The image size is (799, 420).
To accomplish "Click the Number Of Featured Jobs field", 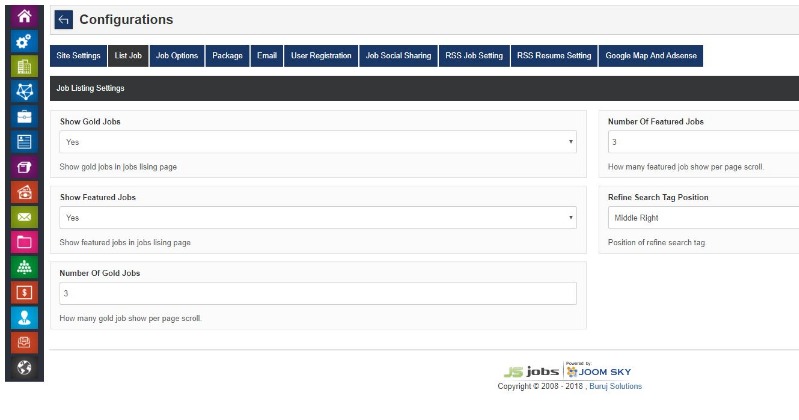I will tap(702, 142).
